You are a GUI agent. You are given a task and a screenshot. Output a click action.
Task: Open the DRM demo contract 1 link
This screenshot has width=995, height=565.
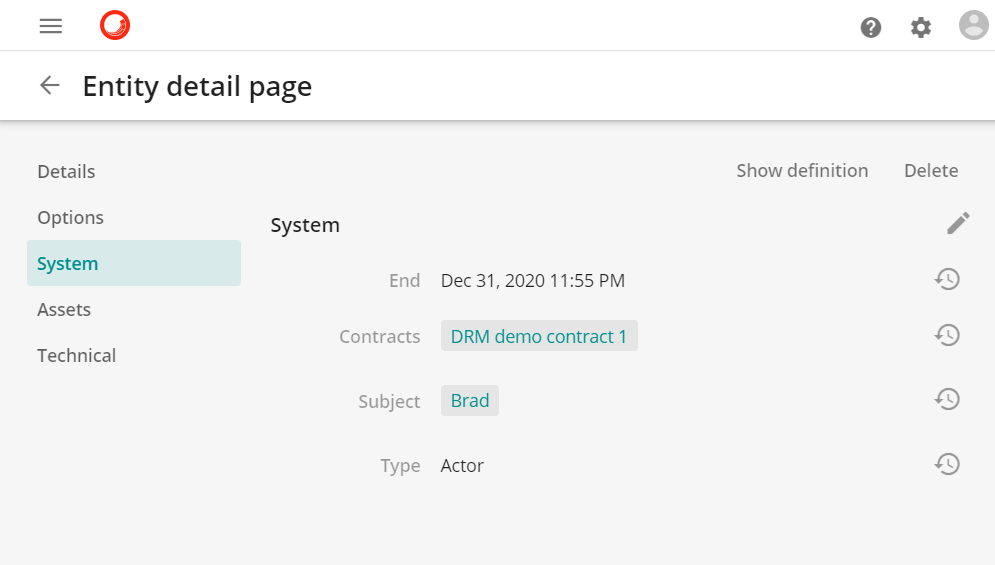tap(539, 337)
